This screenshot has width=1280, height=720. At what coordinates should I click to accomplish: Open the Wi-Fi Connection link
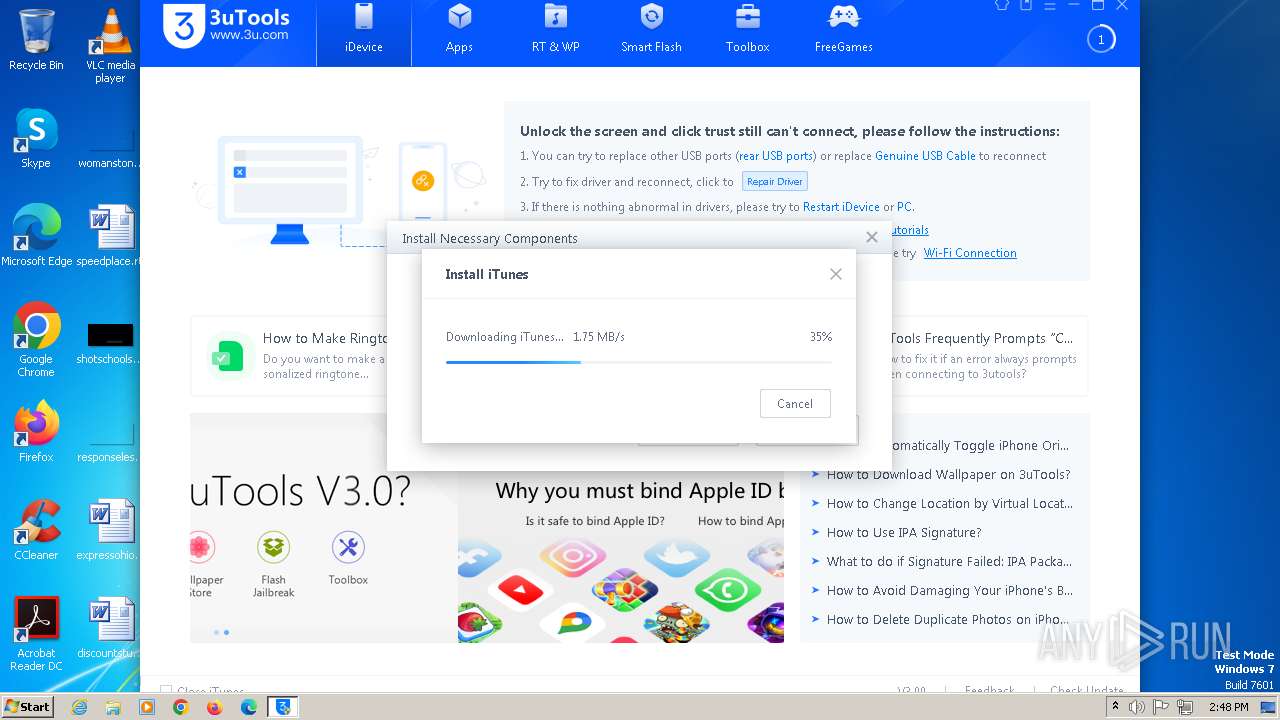coord(970,253)
